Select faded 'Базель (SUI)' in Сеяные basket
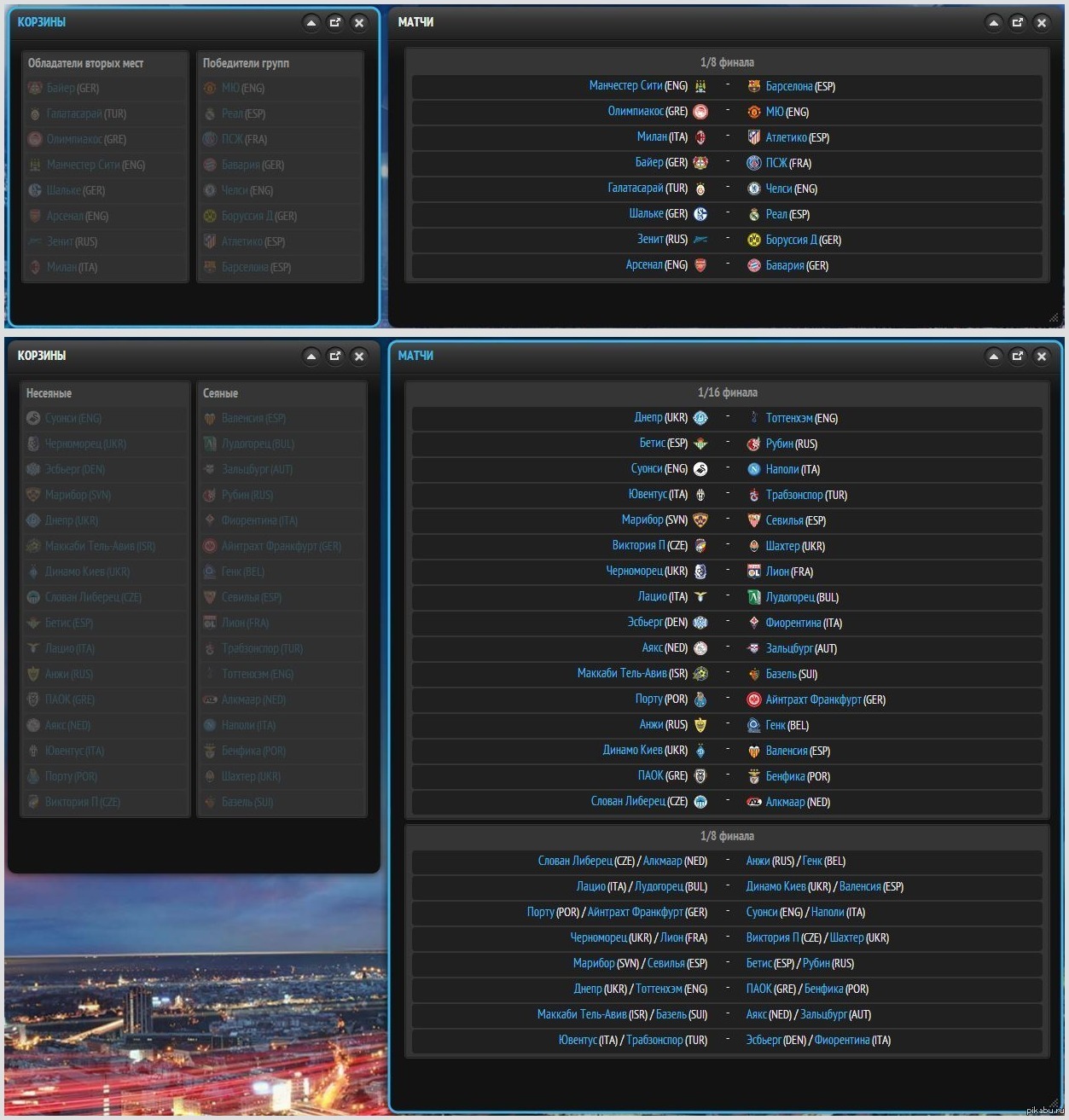Screen dimensions: 1069x1120 coord(247,802)
